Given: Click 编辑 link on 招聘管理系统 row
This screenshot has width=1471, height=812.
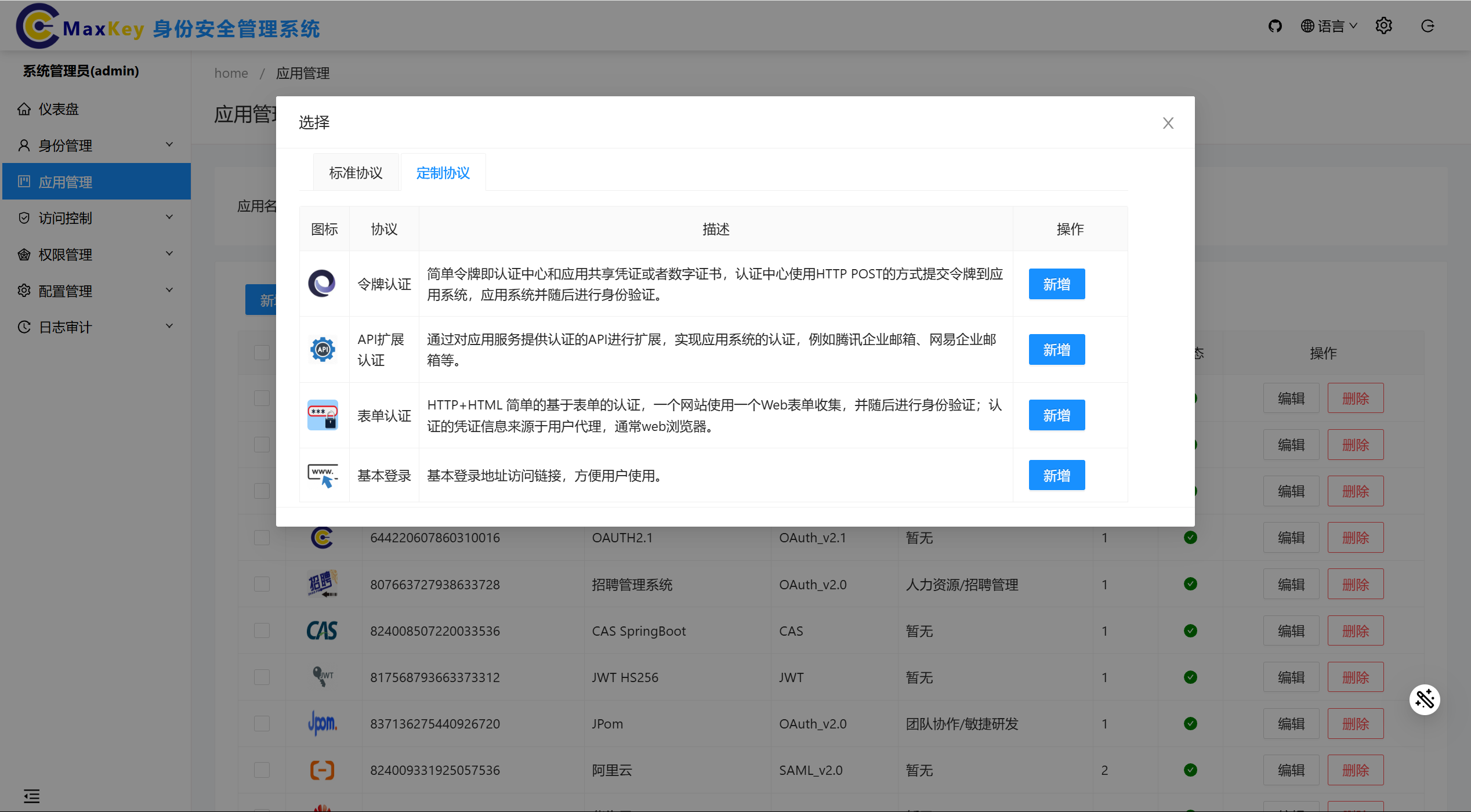Looking at the screenshot, I should (1291, 584).
